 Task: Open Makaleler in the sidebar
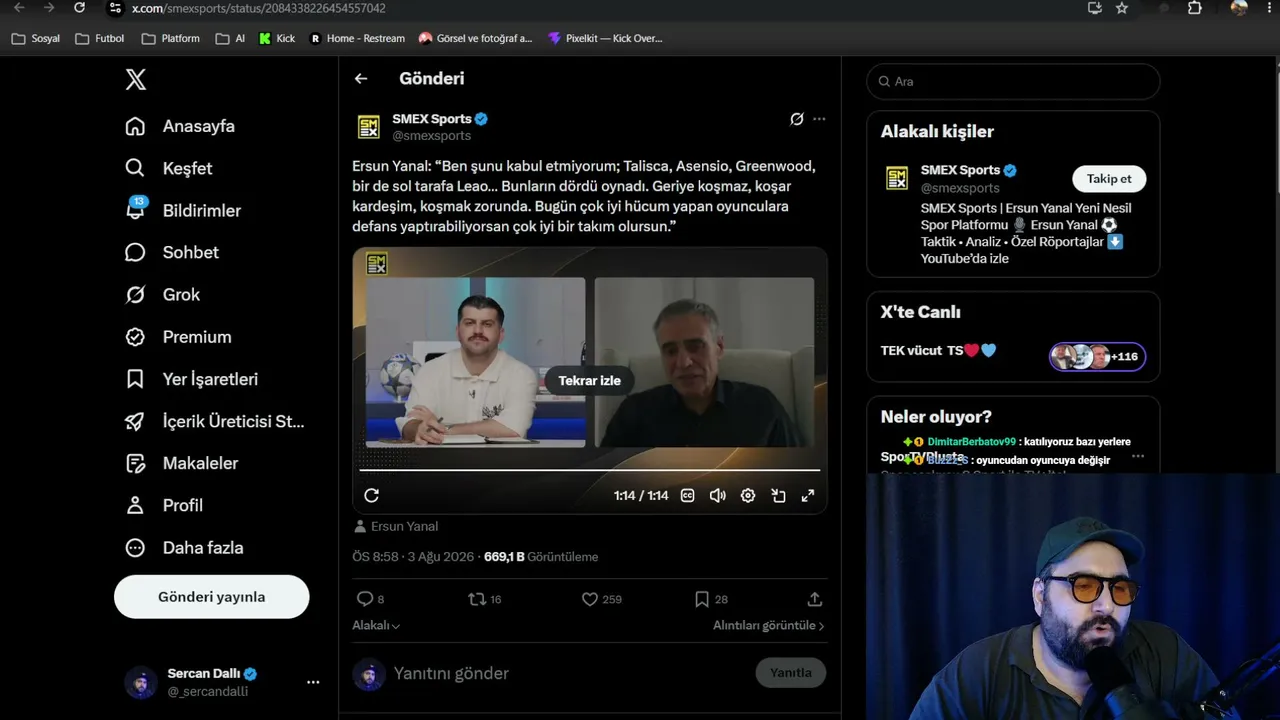pyautogui.click(x=182, y=464)
